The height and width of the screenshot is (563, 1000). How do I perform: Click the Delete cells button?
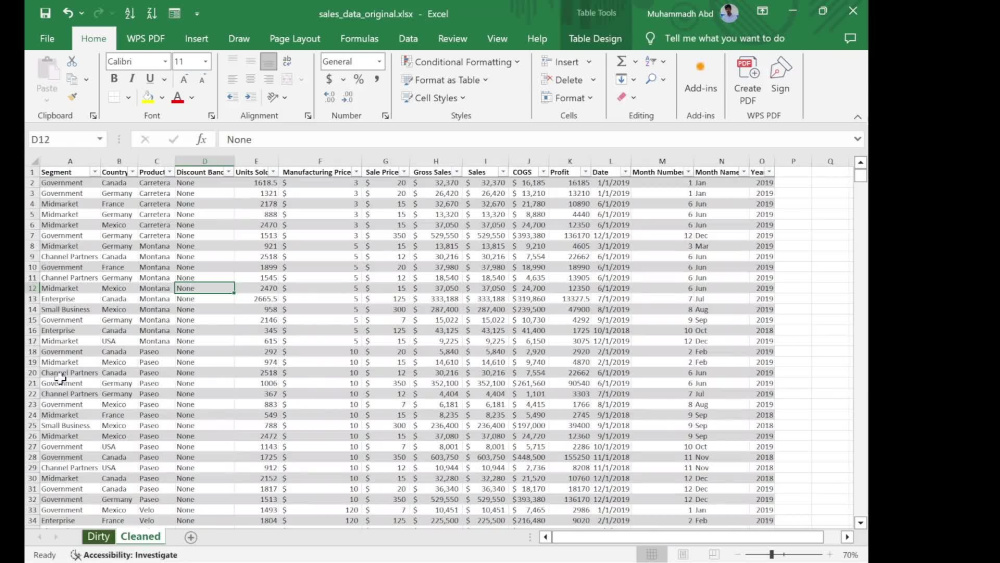pyautogui.click(x=562, y=80)
